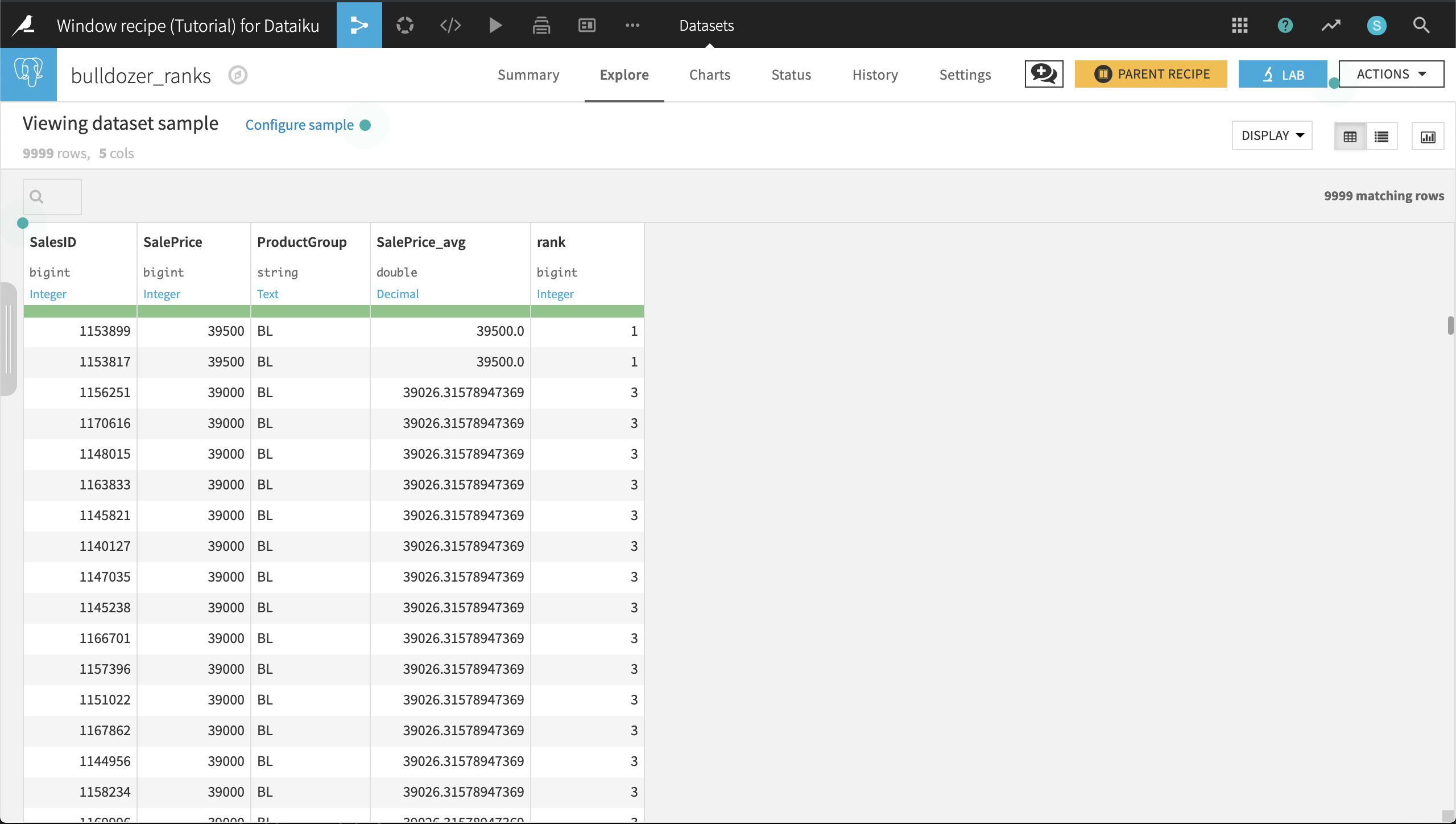Viewport: 1456px width, 824px height.
Task: Open the Flow icon in top navigation
Action: [x=359, y=25]
